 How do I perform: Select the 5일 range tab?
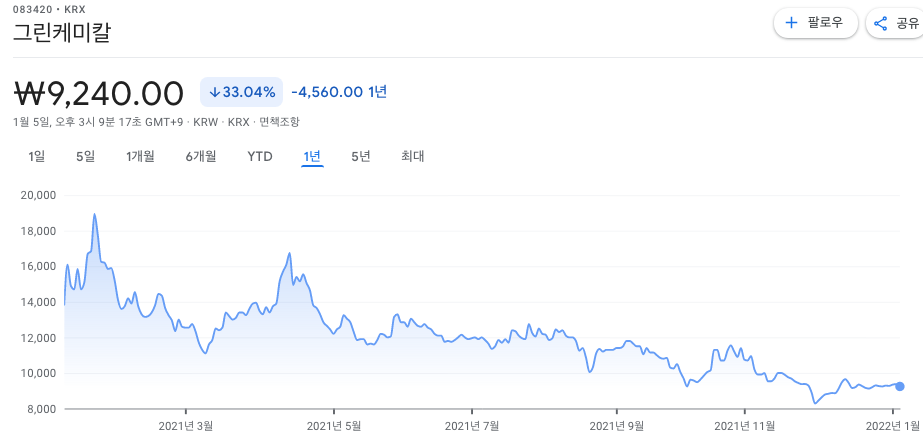(x=85, y=156)
